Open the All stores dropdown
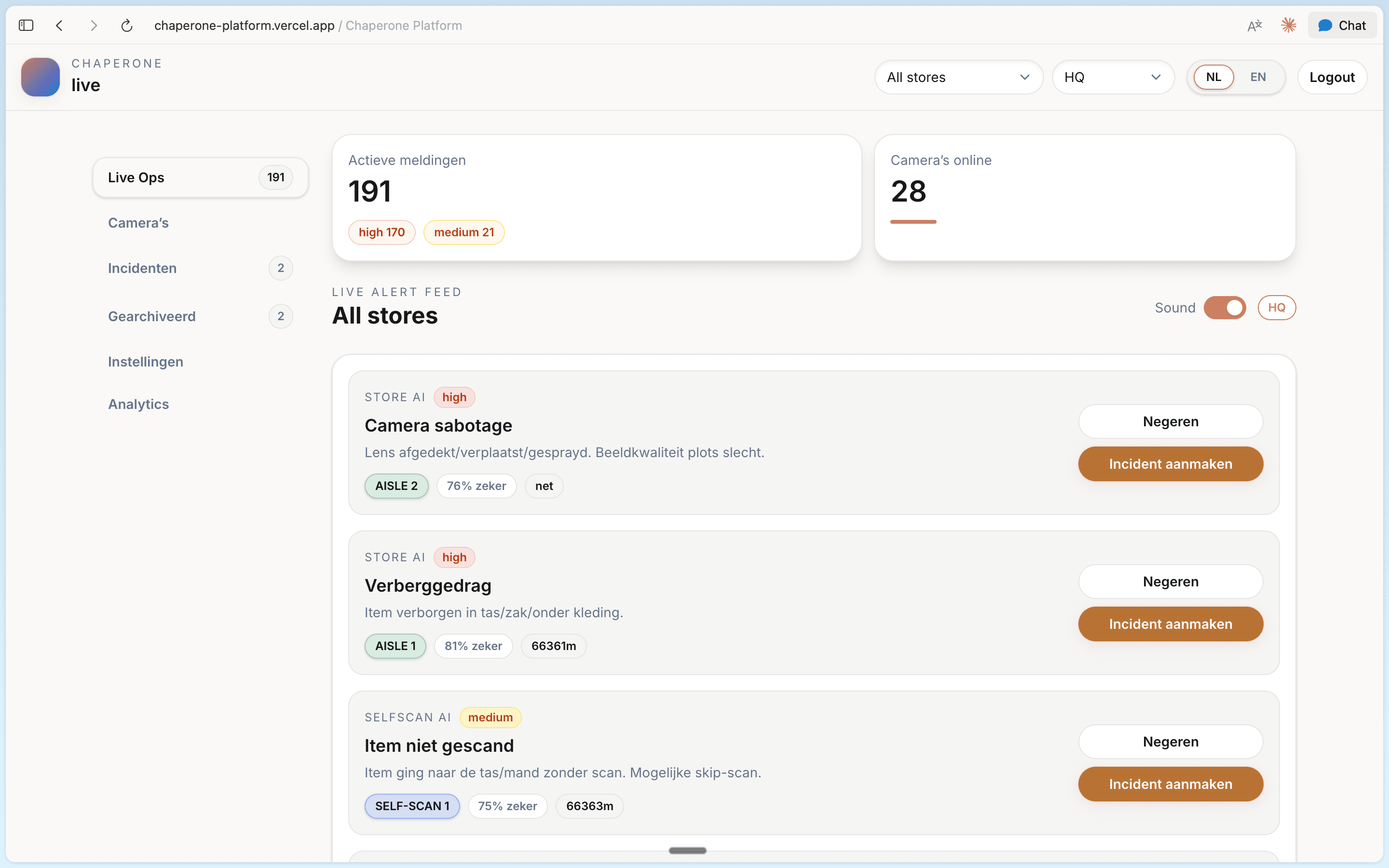1389x868 pixels. click(x=958, y=77)
